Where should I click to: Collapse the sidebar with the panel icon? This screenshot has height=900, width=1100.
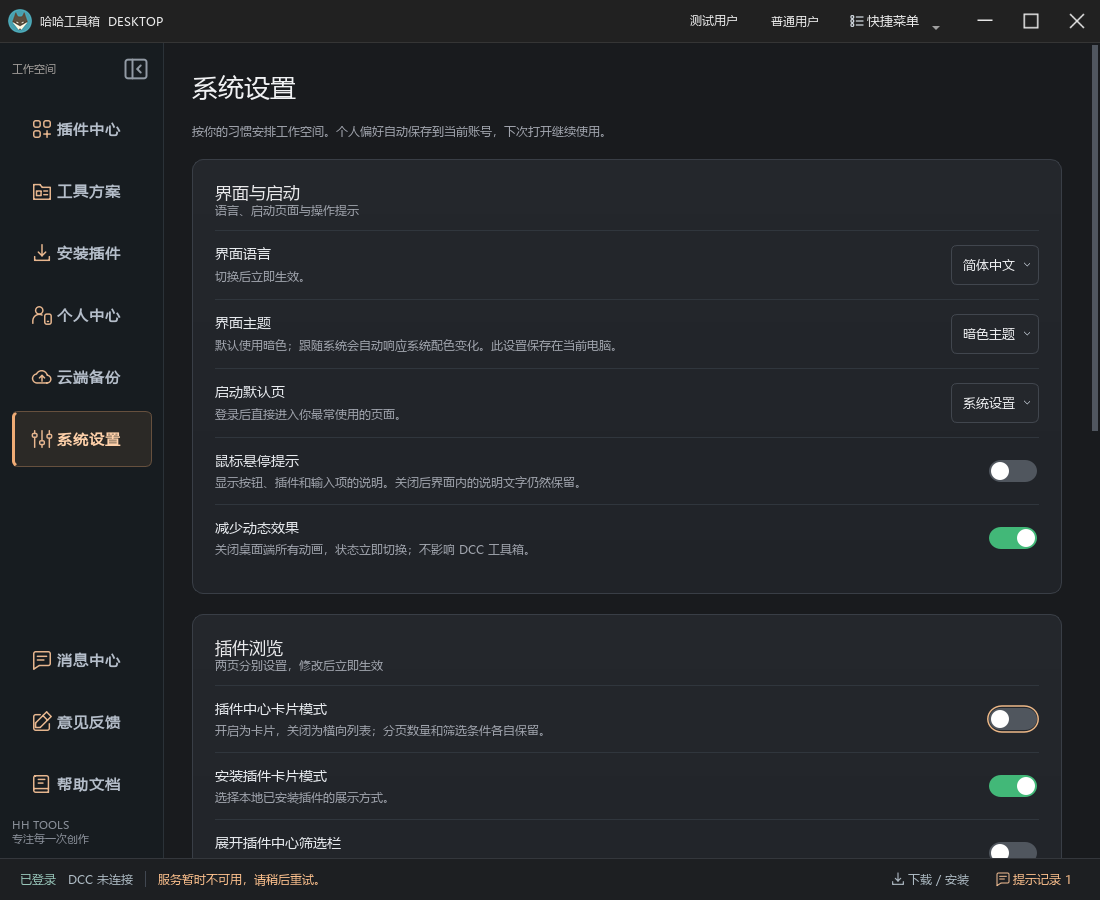tap(135, 69)
